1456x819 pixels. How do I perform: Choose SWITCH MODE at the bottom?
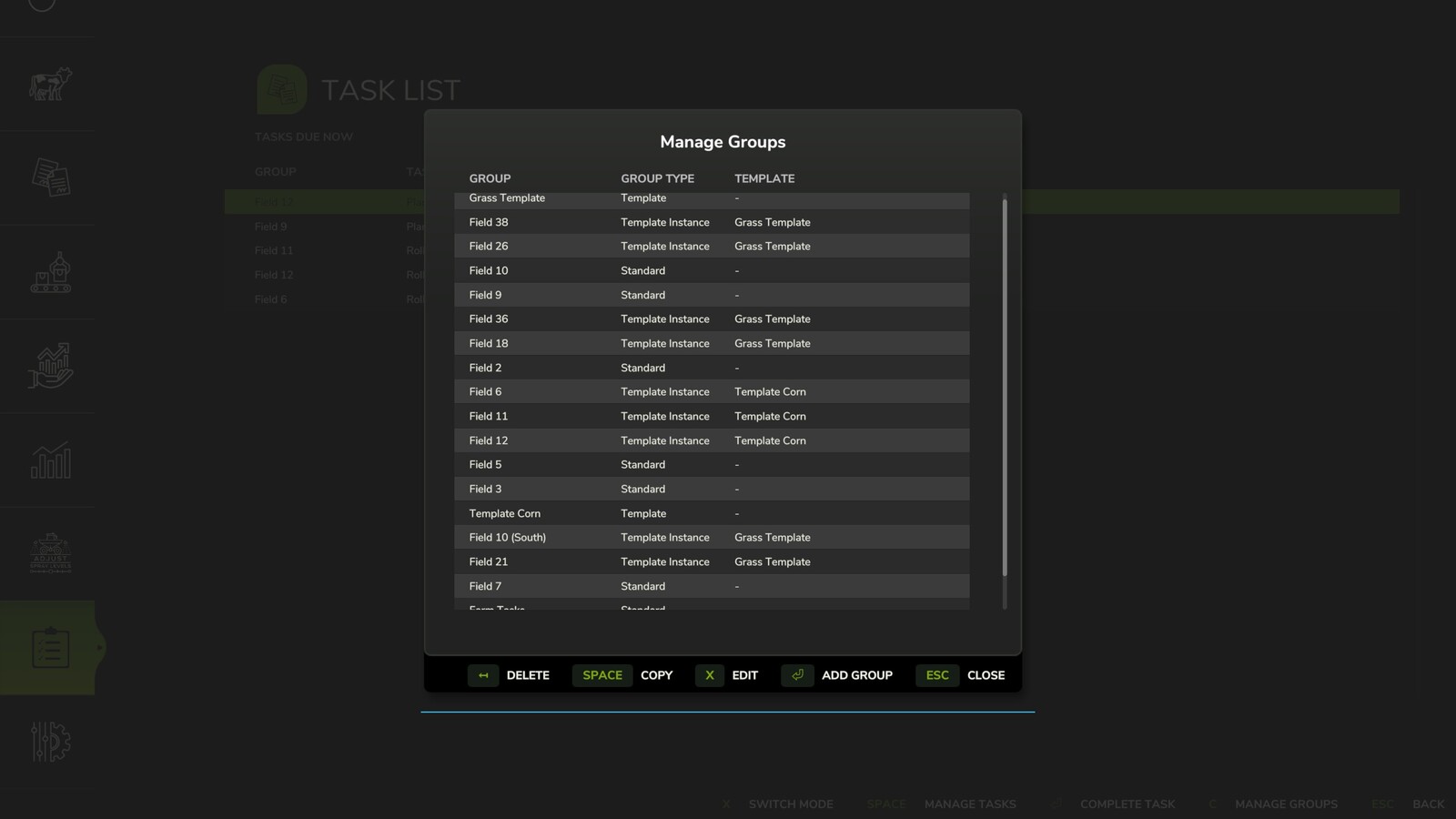[790, 804]
